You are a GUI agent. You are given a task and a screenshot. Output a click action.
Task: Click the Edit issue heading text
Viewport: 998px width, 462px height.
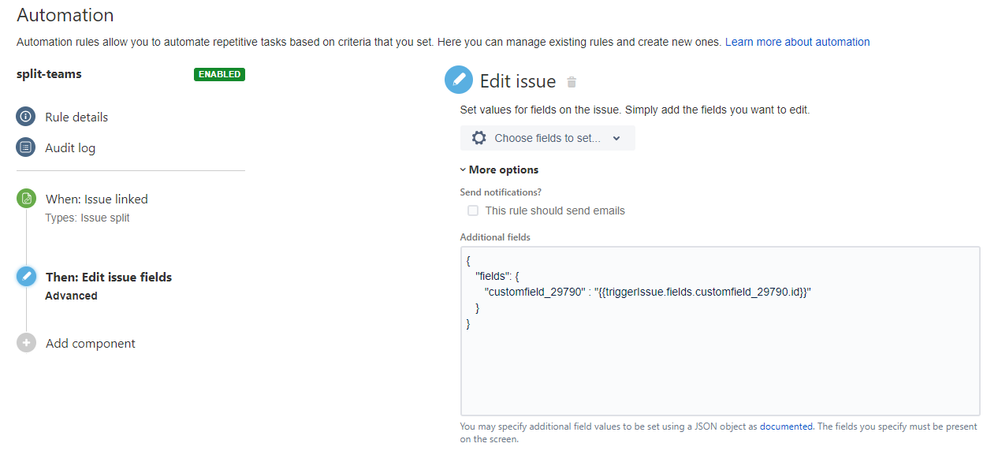click(517, 81)
